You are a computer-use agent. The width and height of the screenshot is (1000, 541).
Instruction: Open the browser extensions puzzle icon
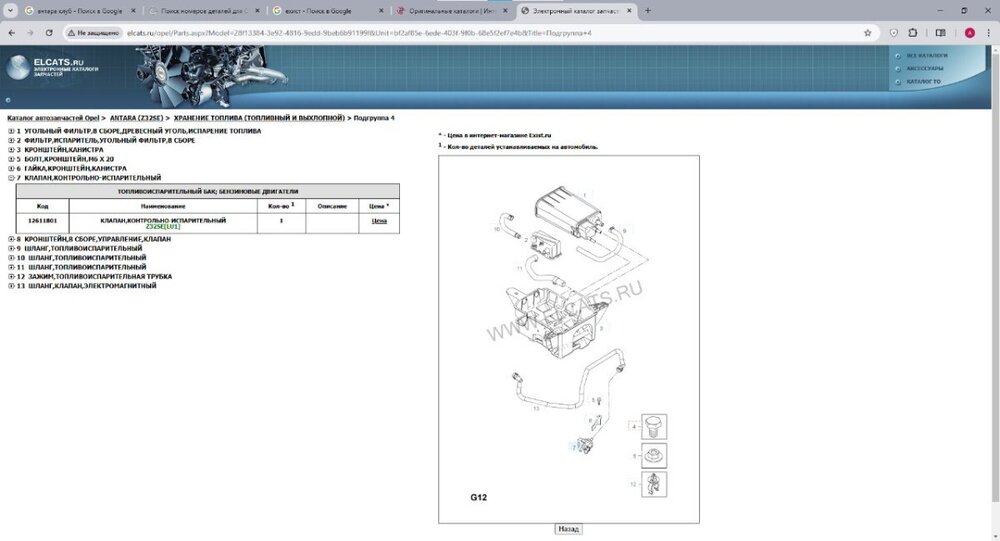click(913, 32)
